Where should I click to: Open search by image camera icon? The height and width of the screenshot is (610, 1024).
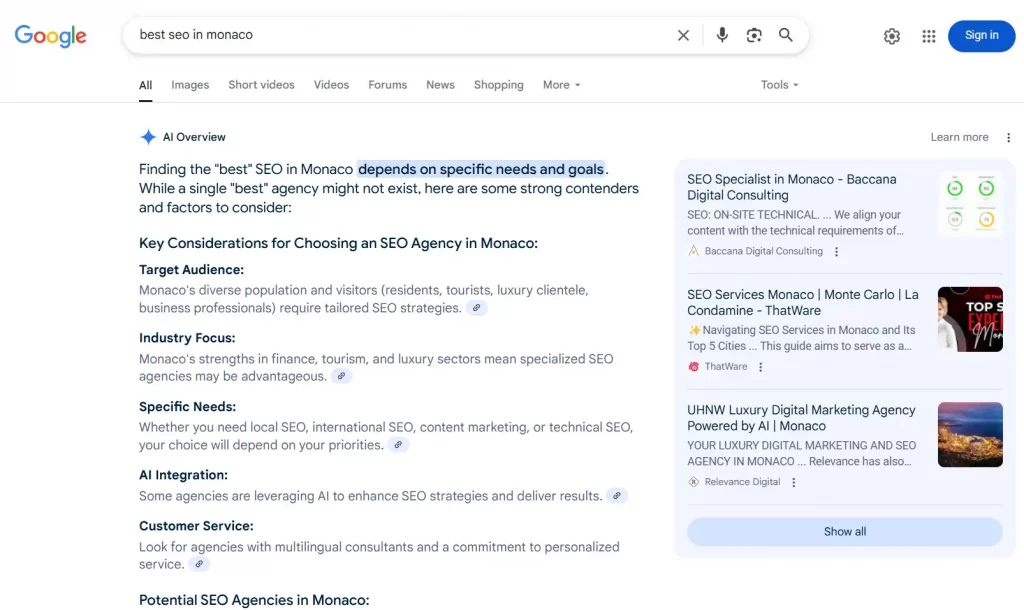tap(754, 35)
